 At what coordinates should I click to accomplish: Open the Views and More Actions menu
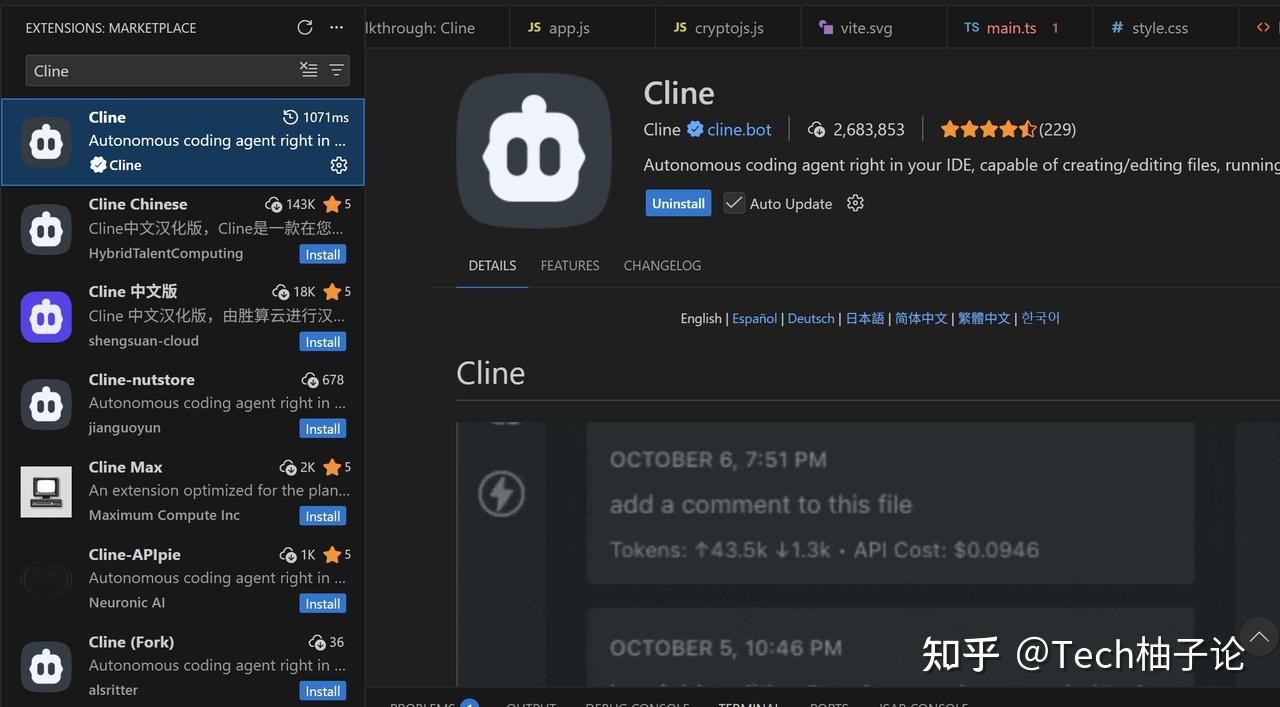335,27
